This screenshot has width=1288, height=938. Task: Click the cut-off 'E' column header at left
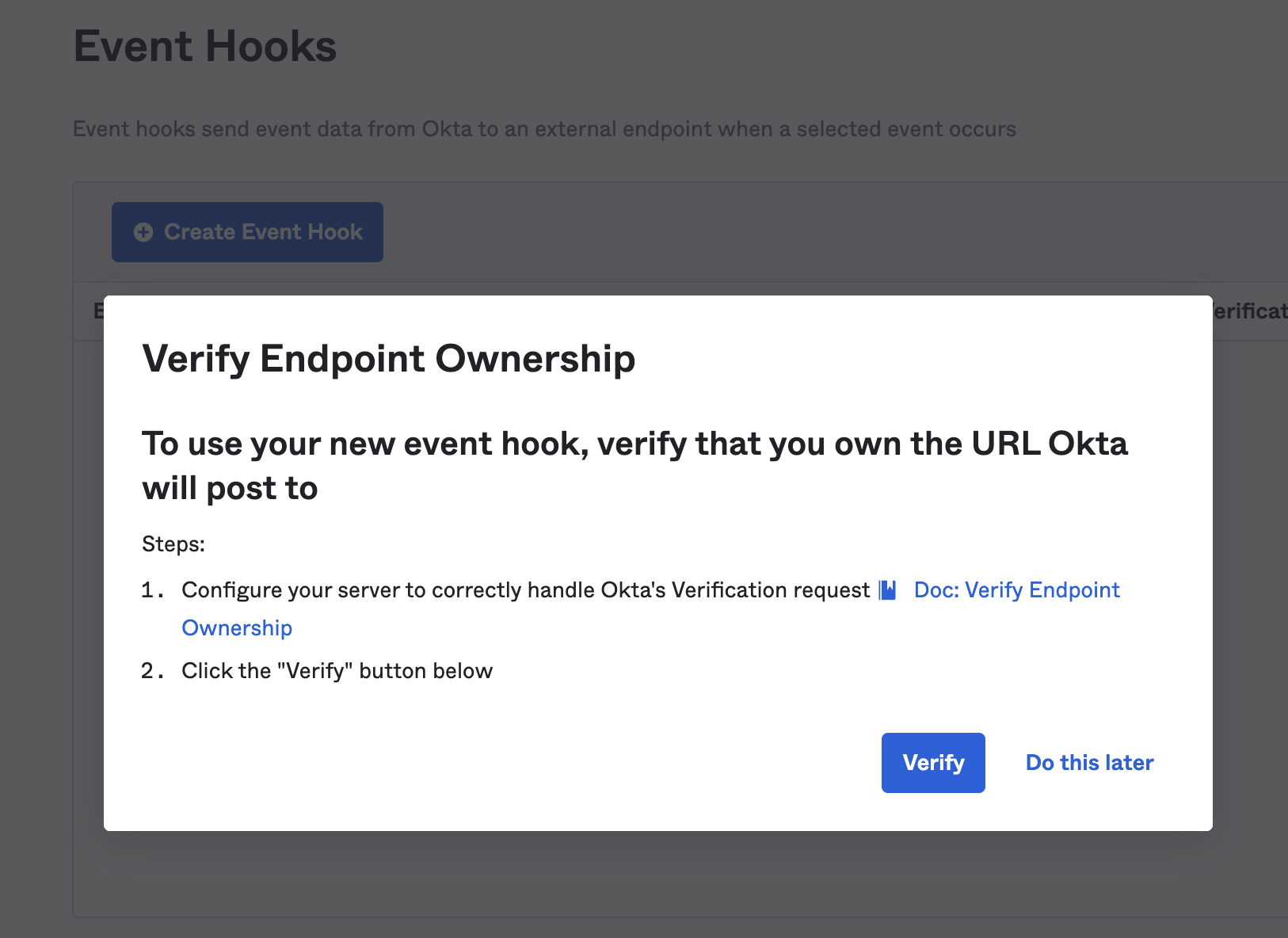(x=98, y=311)
